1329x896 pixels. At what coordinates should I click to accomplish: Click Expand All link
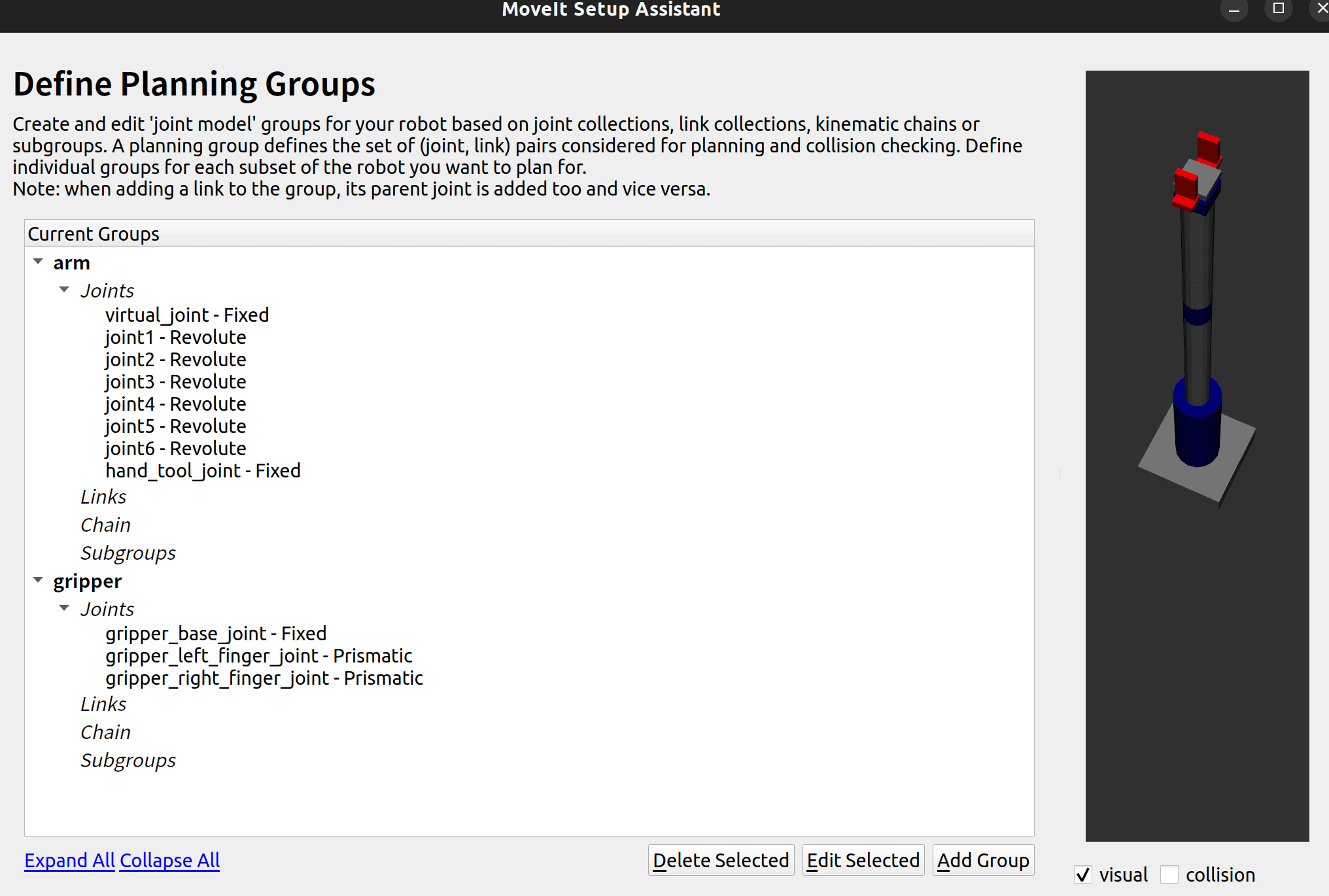coord(69,860)
